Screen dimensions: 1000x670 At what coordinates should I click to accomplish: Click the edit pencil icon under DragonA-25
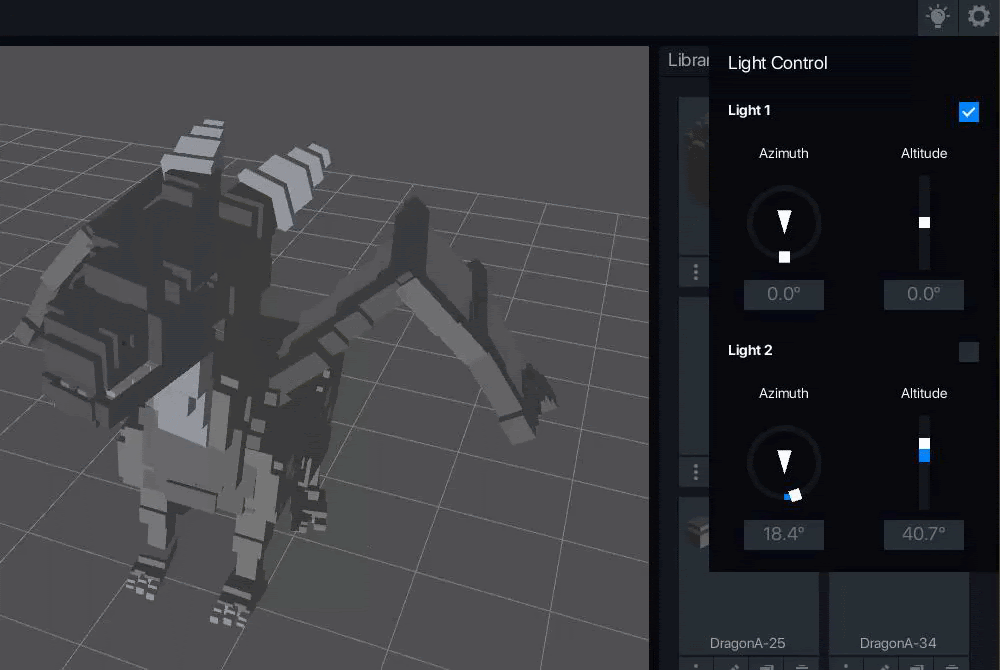click(732, 665)
